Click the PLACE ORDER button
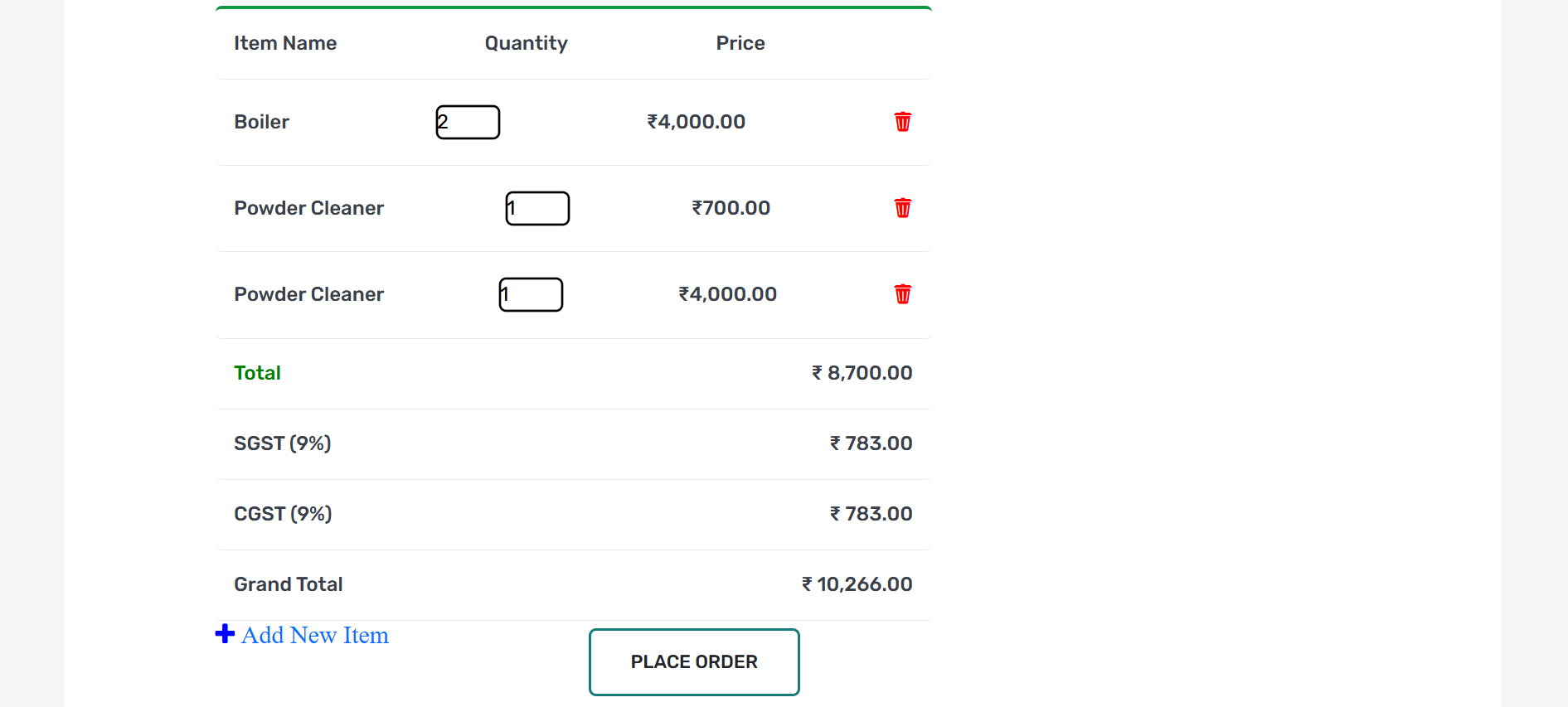Viewport: 1568px width, 707px height. coord(694,662)
